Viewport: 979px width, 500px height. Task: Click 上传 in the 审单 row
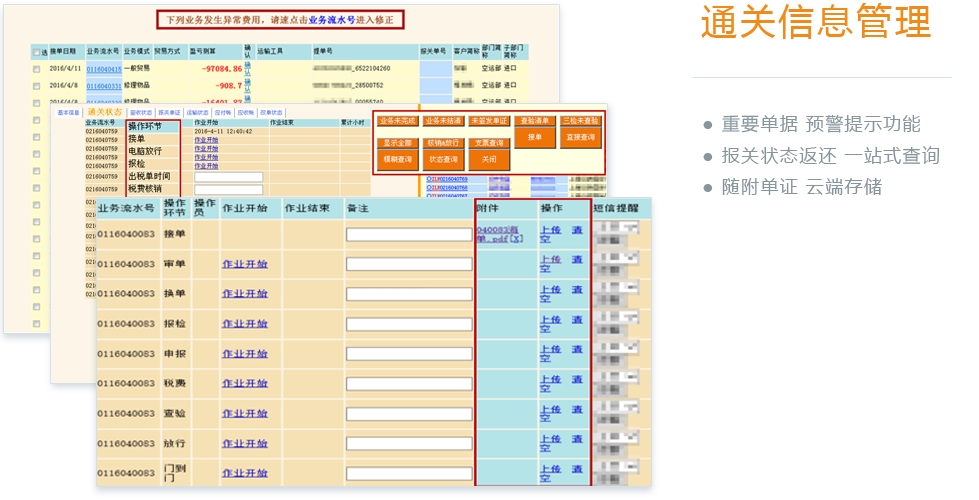[551, 260]
